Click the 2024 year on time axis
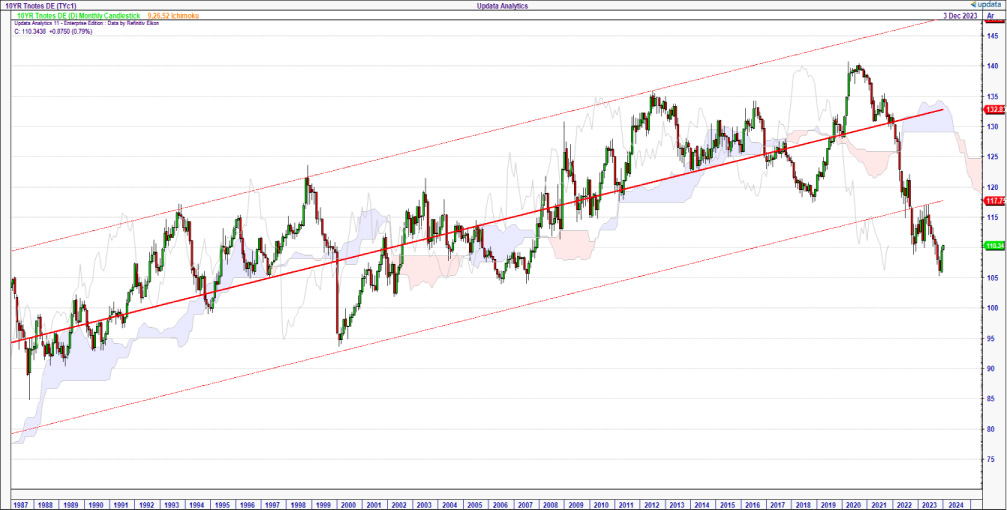This screenshot has height=510, width=1007. click(x=954, y=505)
